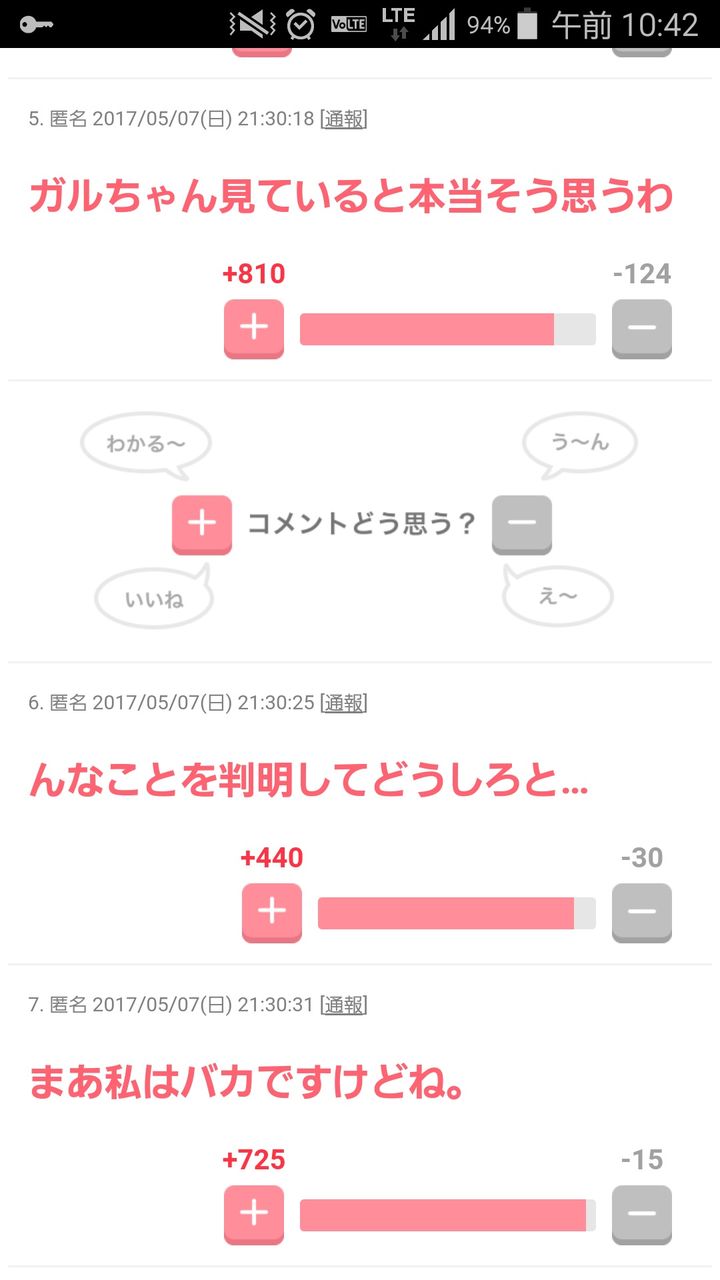The height and width of the screenshot is (1280, 720).
Task: Tap the alarm clock status bar icon
Action: point(300,24)
